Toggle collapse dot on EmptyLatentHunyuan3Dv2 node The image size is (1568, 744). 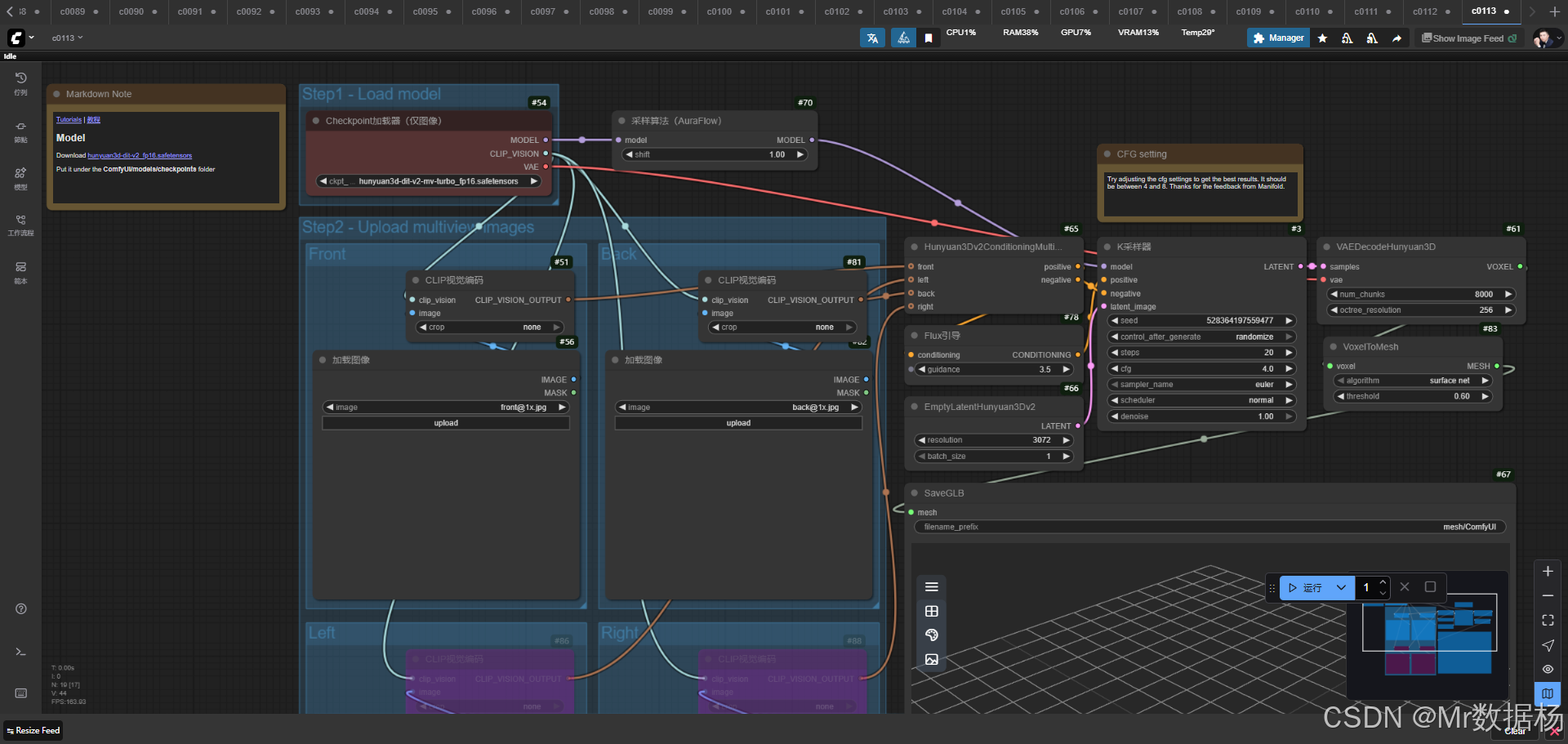point(914,407)
